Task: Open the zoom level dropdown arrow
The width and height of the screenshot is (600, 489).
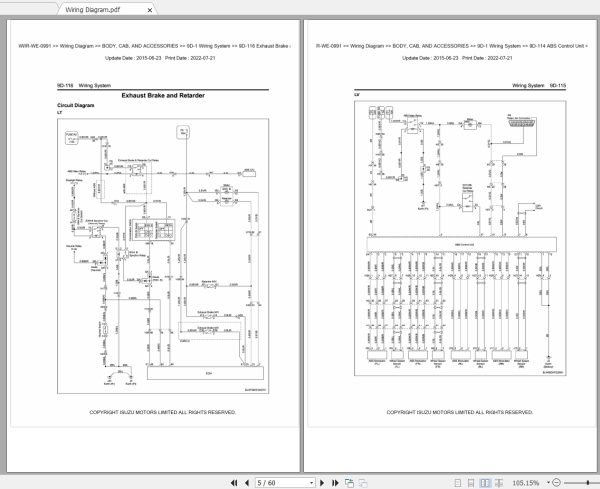Action: [x=548, y=482]
